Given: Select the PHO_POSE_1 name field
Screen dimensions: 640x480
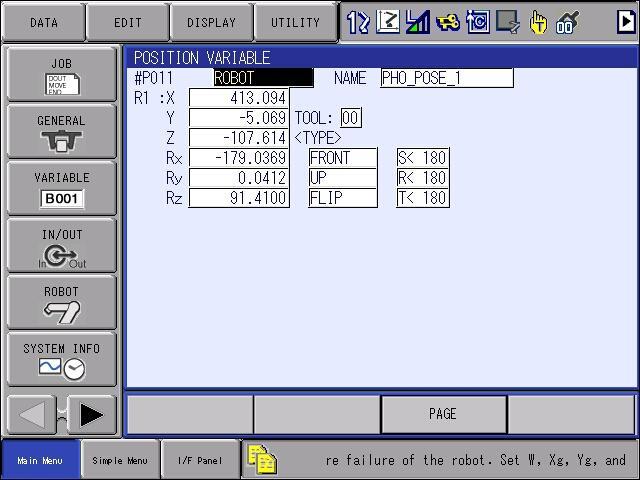Looking at the screenshot, I should pos(447,78).
